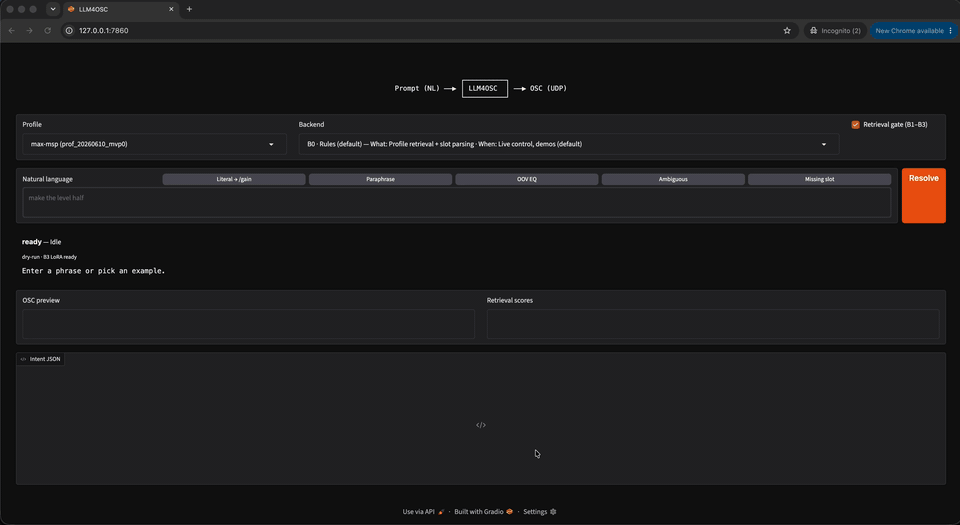The height and width of the screenshot is (525, 960).
Task: Click the 'dry-run · B3 LoRA ready' text
Action: point(50,257)
